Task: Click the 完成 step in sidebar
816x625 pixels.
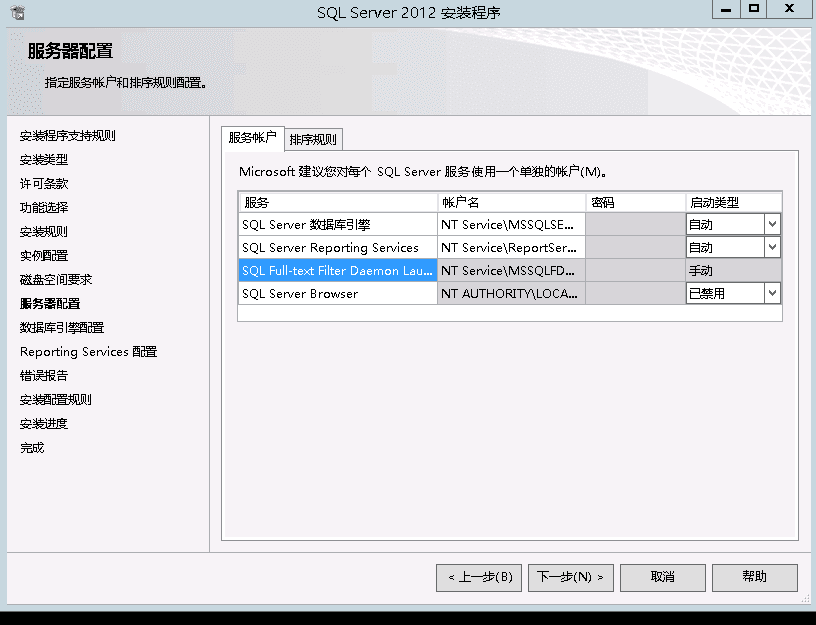Action: click(x=32, y=448)
